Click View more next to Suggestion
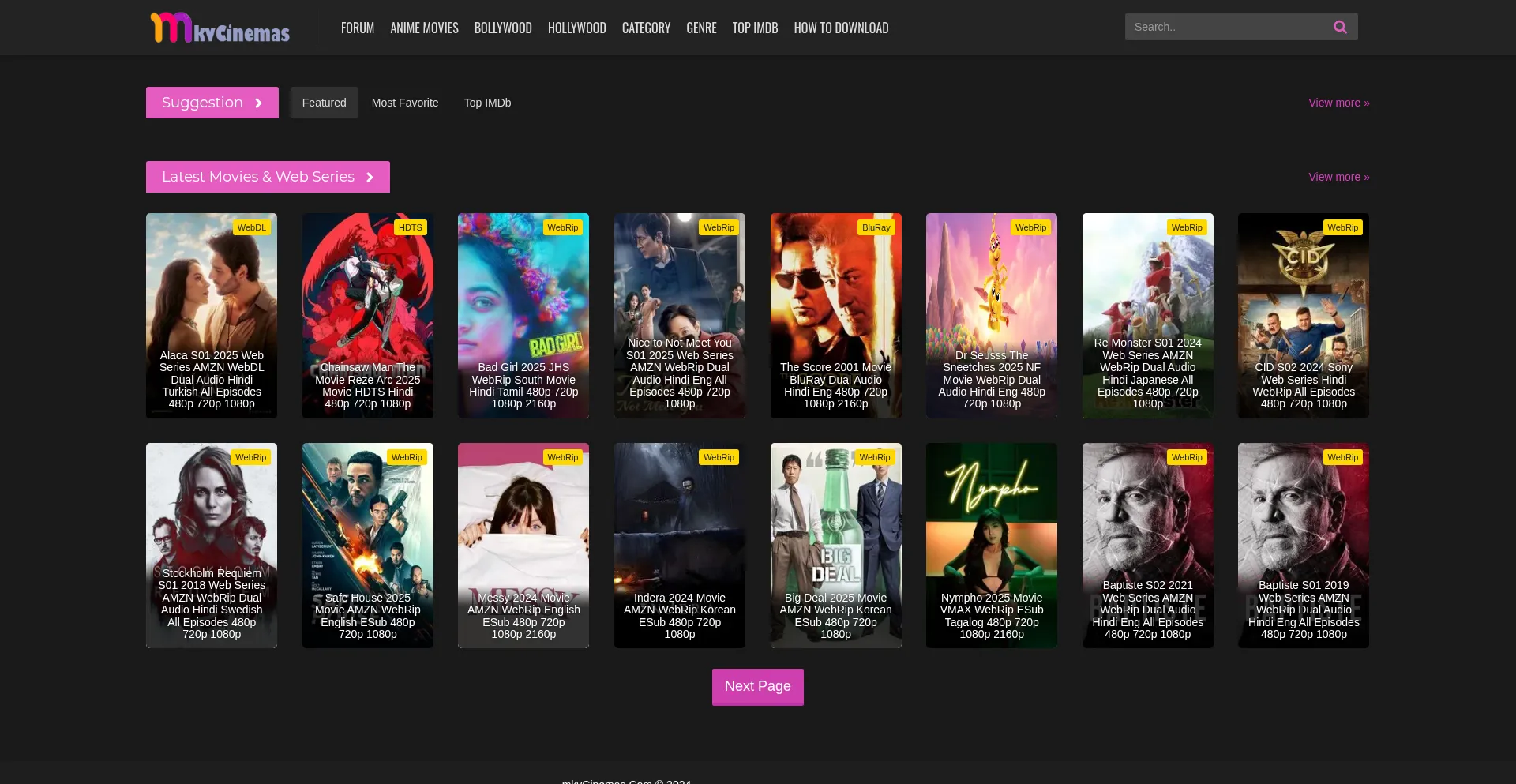The image size is (1516, 784). [1338, 103]
